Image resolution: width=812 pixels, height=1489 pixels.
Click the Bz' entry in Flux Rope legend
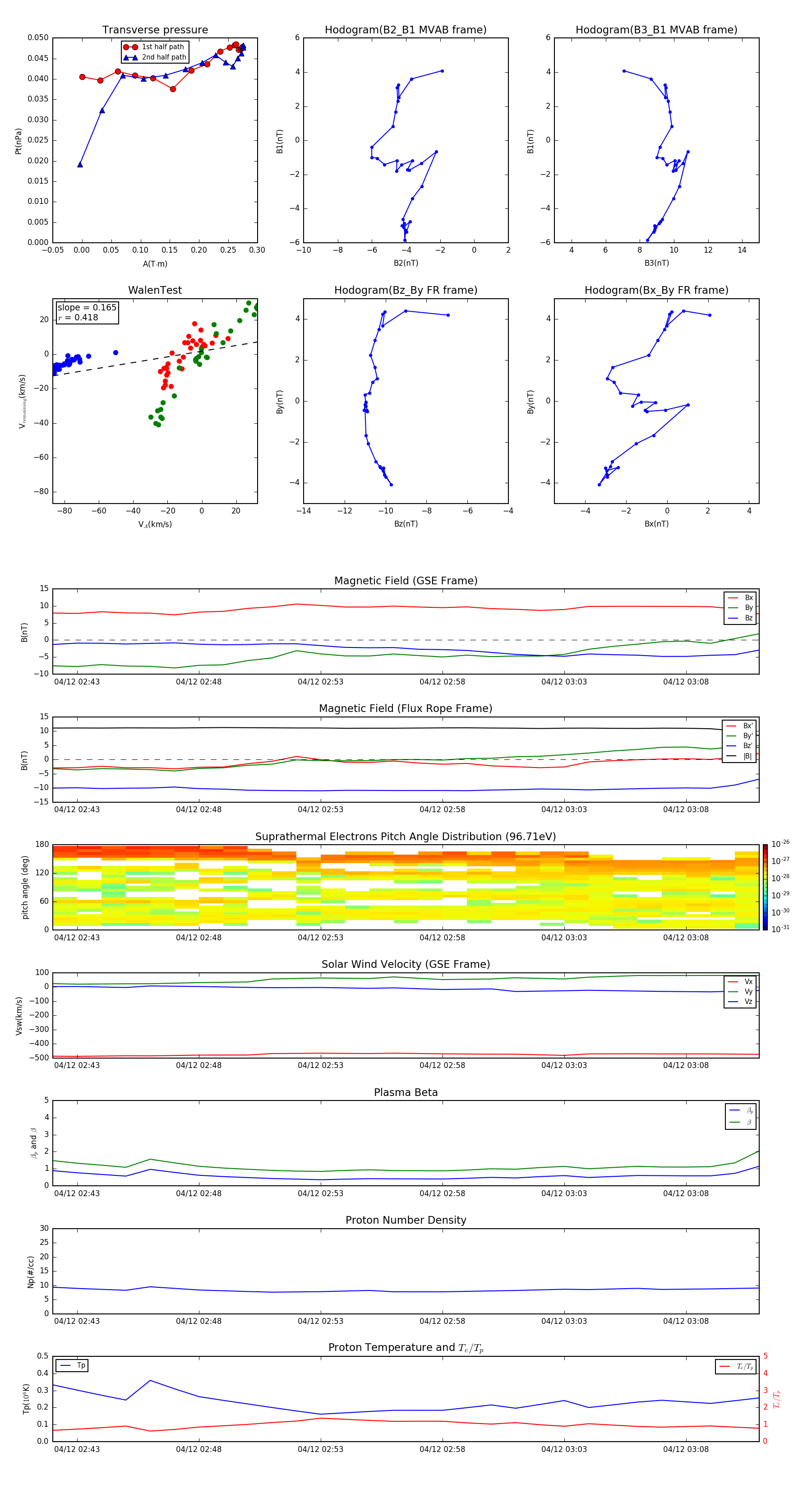coord(739,746)
